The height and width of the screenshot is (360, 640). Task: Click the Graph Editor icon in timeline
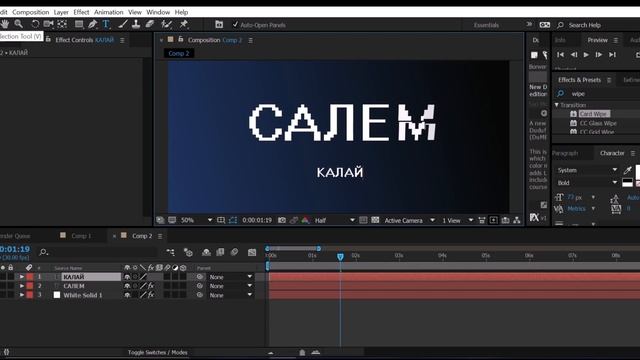tap(252, 252)
